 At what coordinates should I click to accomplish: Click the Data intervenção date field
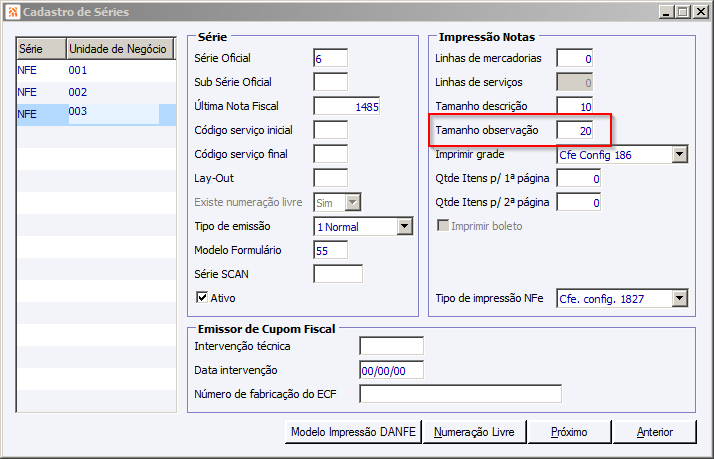tap(391, 370)
